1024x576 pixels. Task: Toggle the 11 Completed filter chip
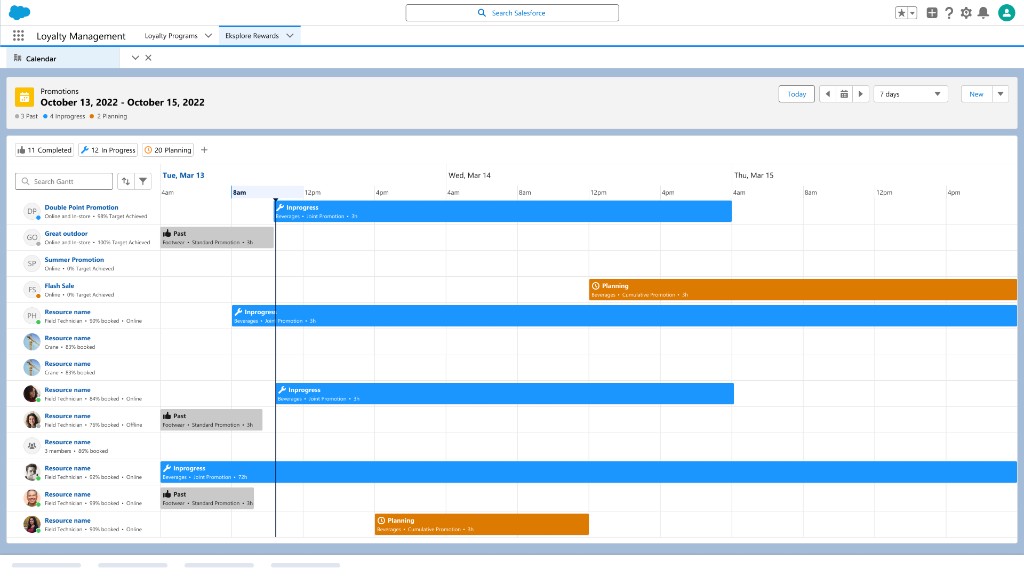44,150
